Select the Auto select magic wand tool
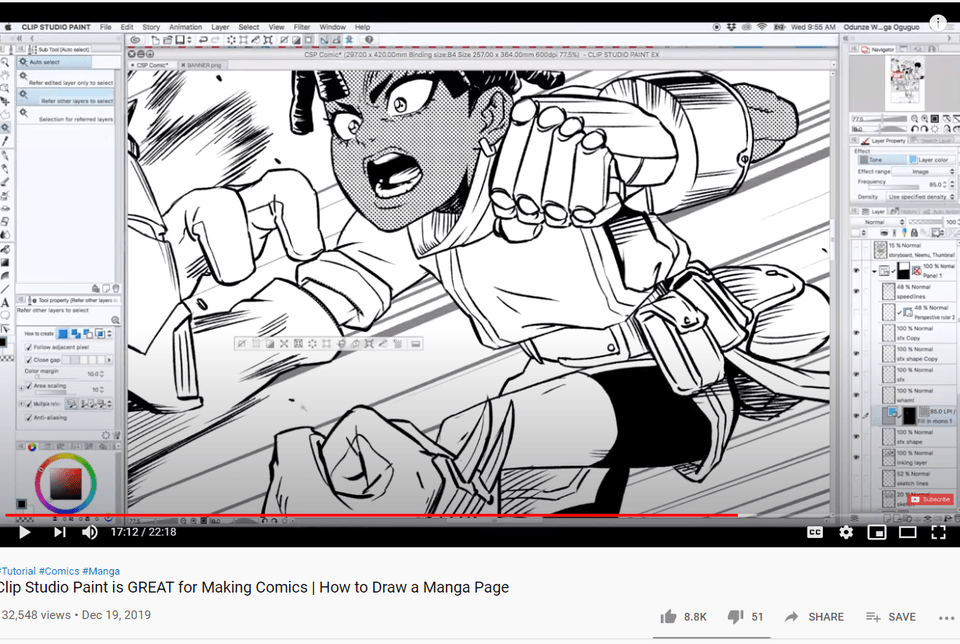This screenshot has height=644, width=960. [x=5, y=127]
